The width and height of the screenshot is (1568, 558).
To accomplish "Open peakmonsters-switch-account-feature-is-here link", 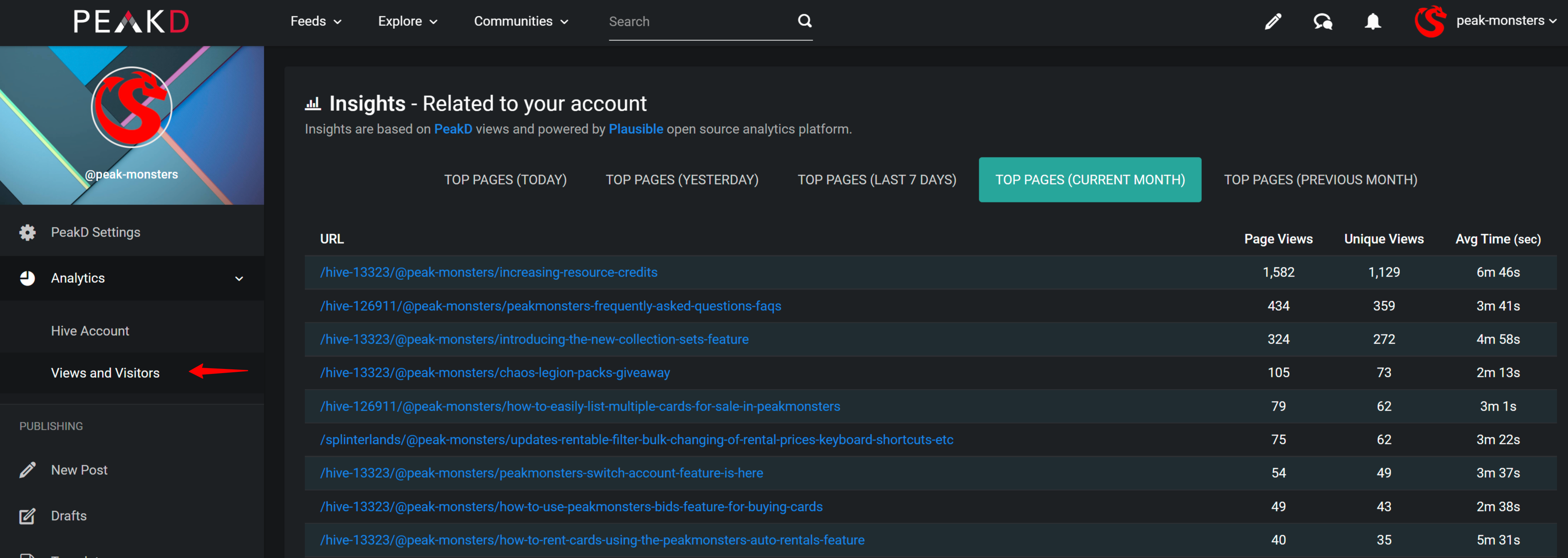I will (x=541, y=473).
